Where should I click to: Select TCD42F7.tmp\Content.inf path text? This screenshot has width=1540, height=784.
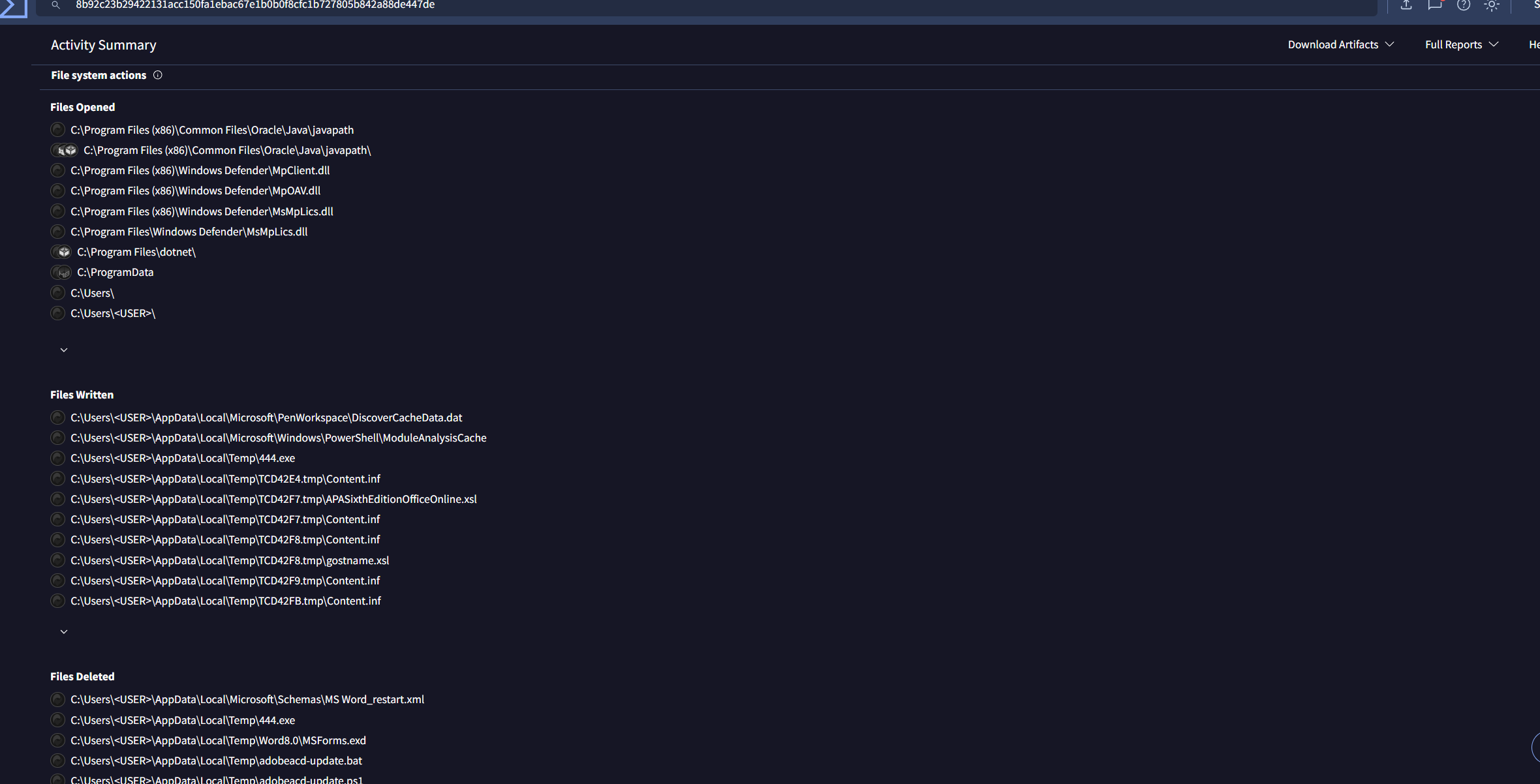(x=225, y=519)
